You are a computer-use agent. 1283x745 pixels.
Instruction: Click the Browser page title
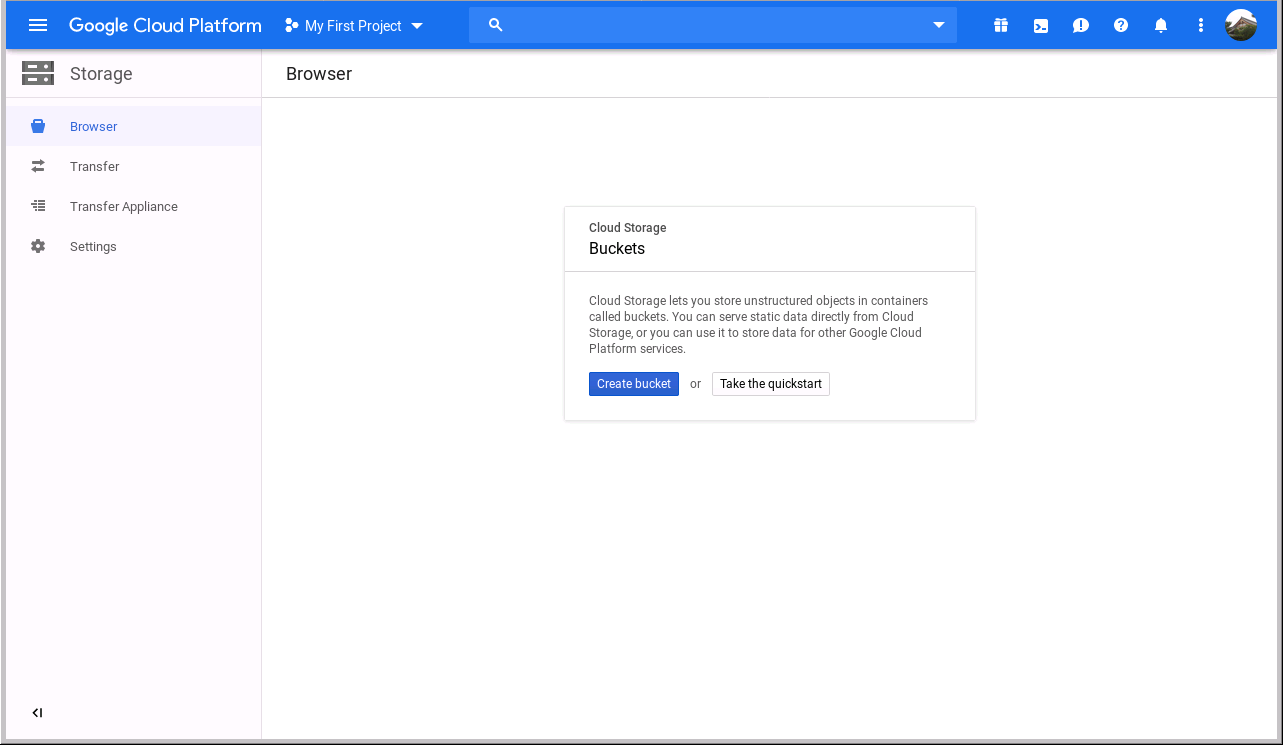point(319,74)
